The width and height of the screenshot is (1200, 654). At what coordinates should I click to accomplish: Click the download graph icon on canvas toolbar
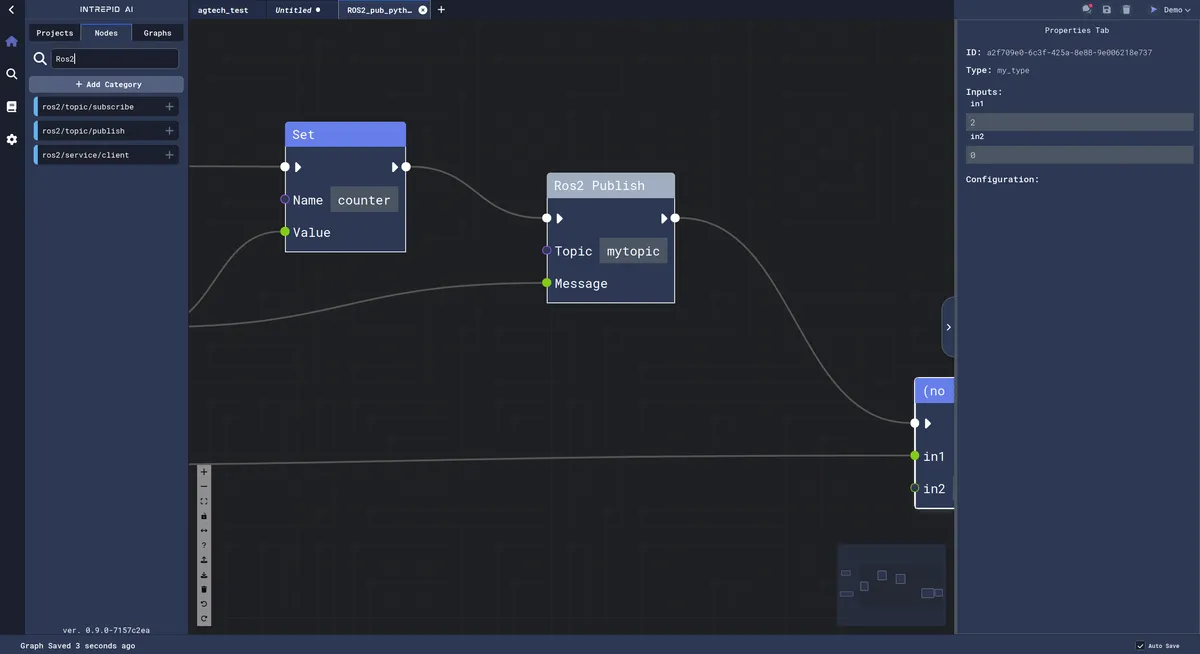204,575
